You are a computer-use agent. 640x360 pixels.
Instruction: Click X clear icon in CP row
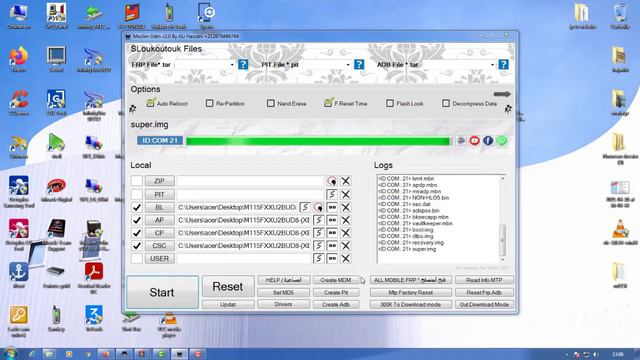345,233
